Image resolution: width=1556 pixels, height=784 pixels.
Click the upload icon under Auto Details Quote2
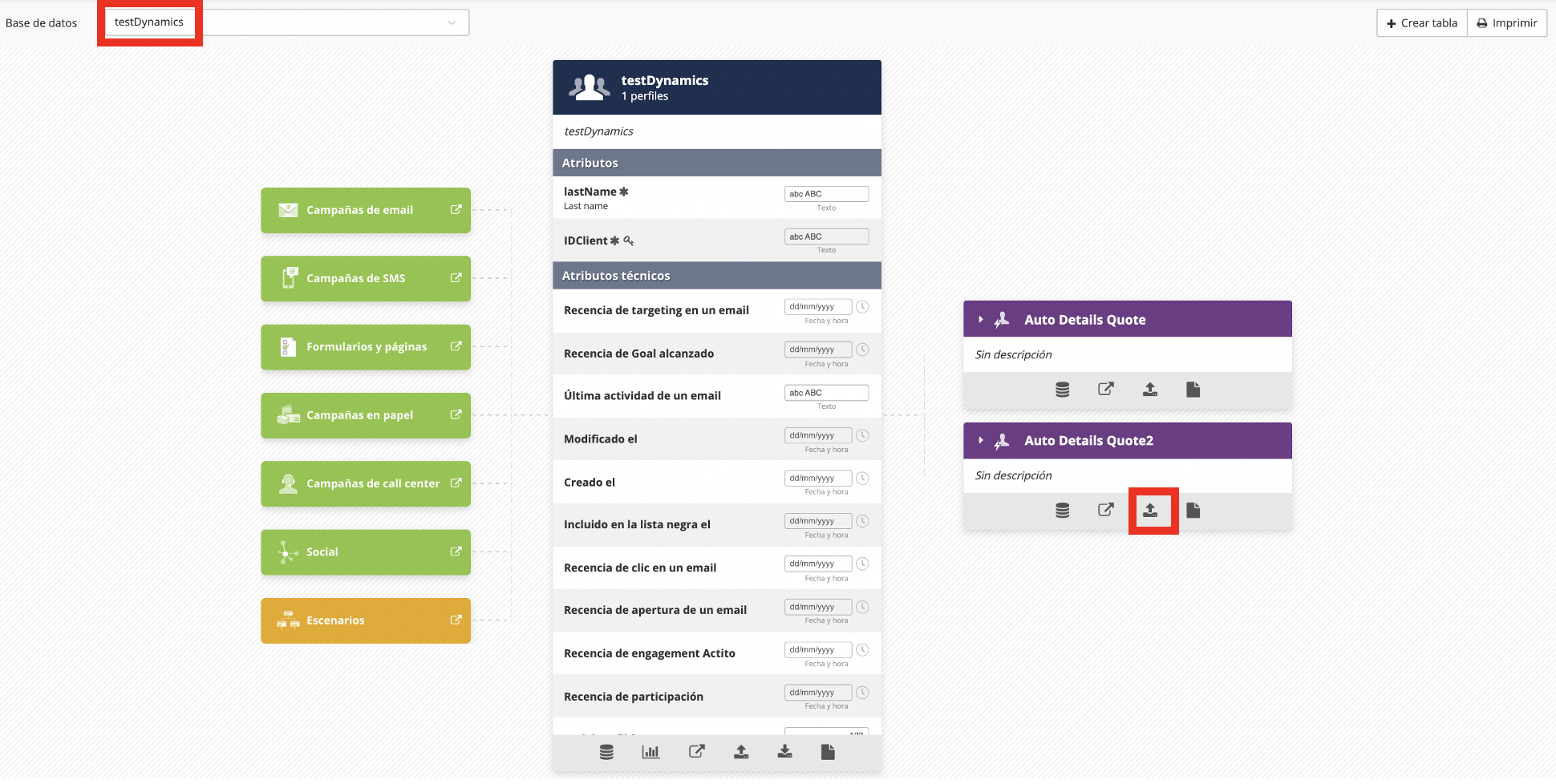[1150, 511]
